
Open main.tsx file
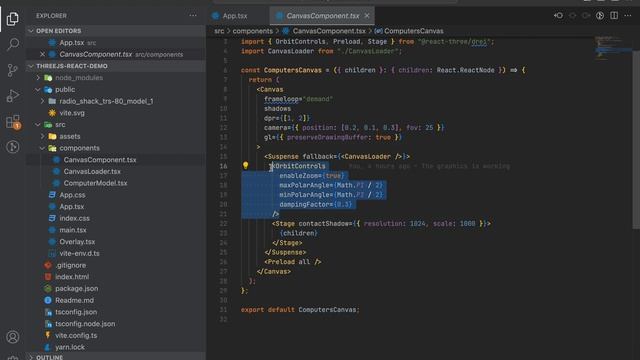click(x=73, y=230)
